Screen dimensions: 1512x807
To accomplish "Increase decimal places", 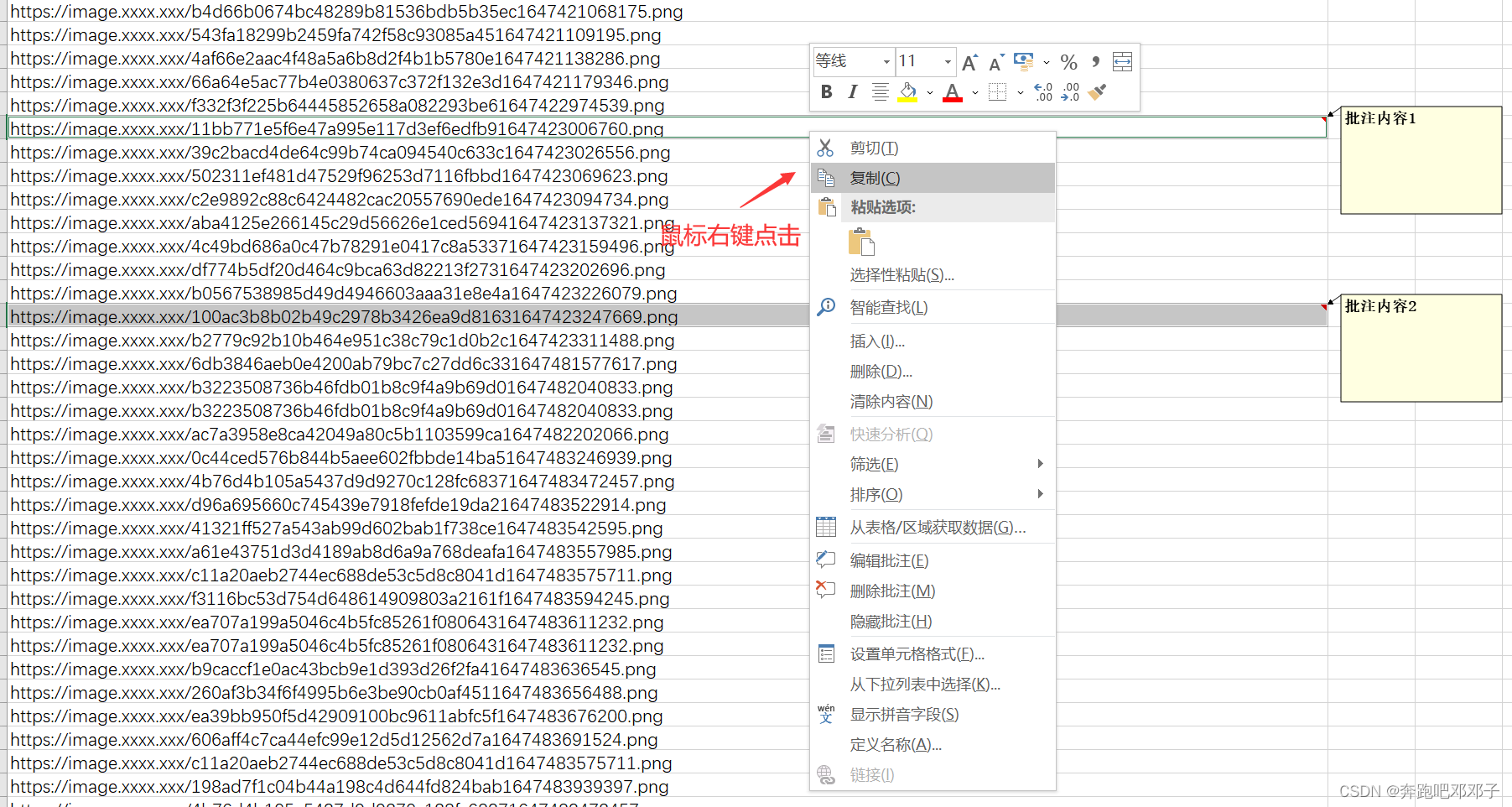I will coord(1043,91).
